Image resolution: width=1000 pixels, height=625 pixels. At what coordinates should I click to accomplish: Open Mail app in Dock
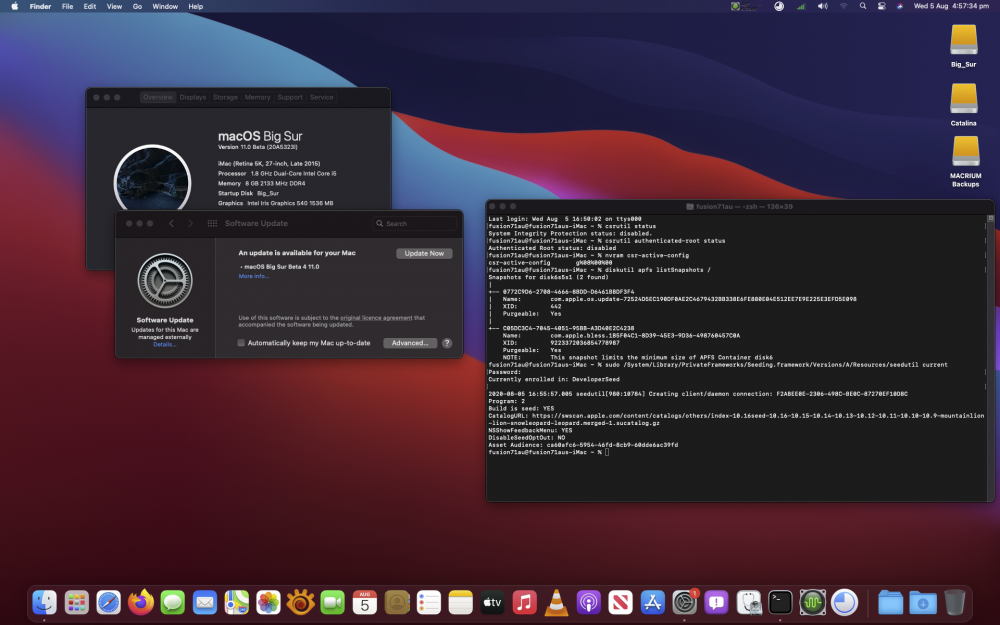pyautogui.click(x=205, y=602)
